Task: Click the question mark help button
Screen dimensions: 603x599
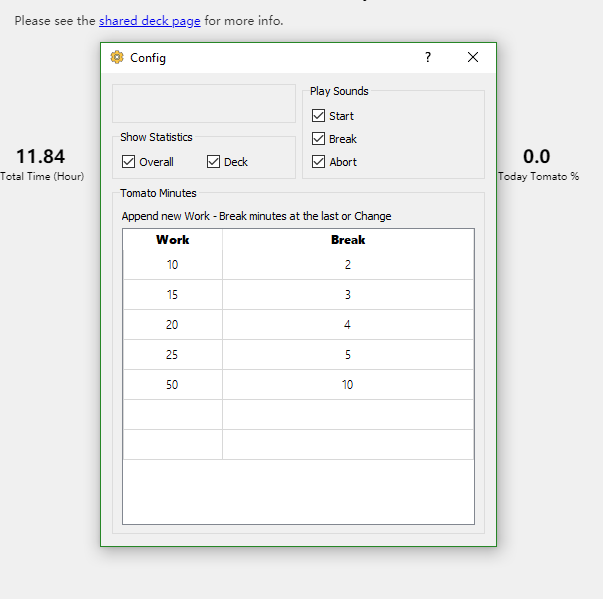Action: (428, 57)
